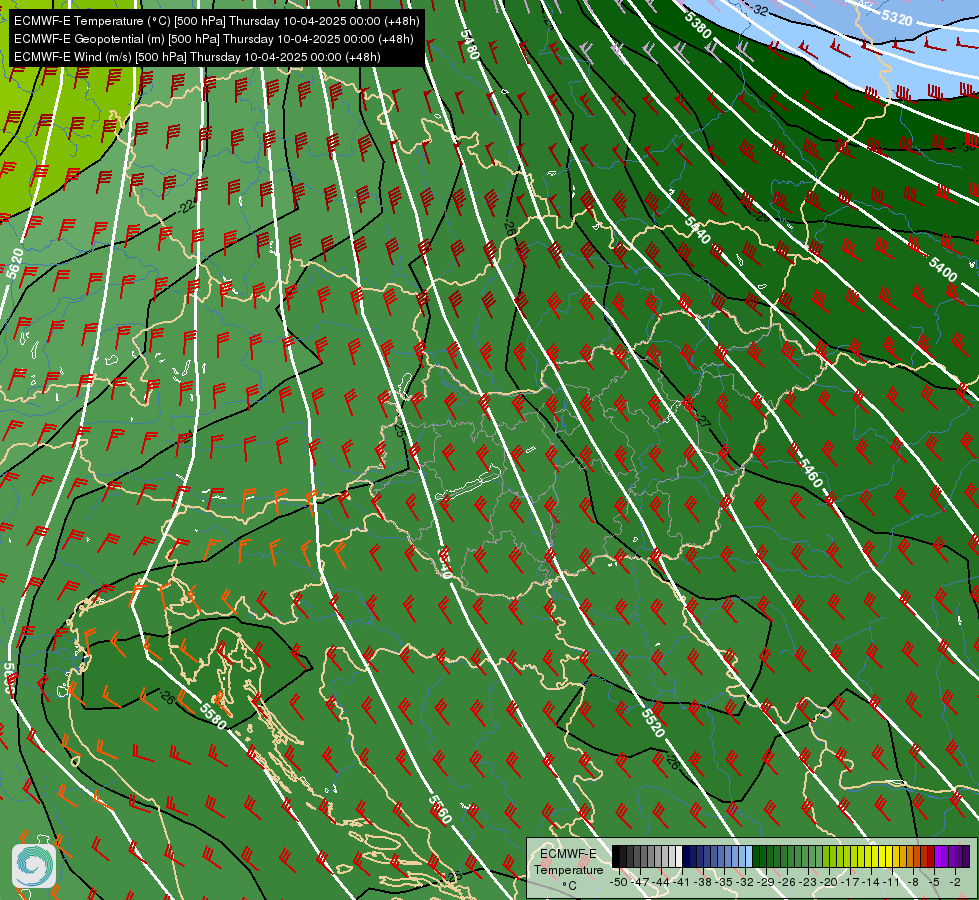Click the -50 legend scale value
Image resolution: width=979 pixels, height=900 pixels.
tap(619, 882)
